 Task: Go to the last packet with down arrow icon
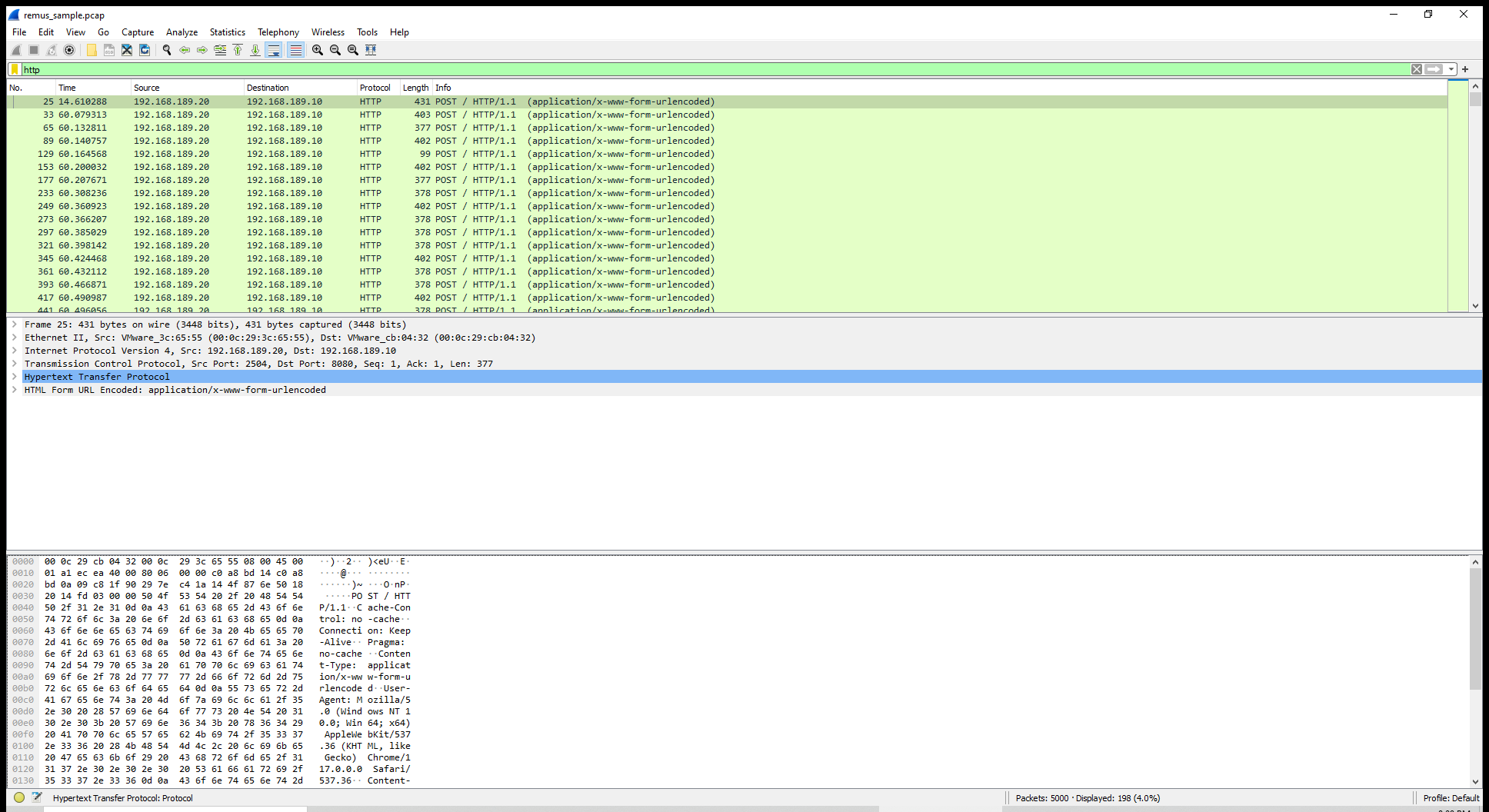click(255, 50)
